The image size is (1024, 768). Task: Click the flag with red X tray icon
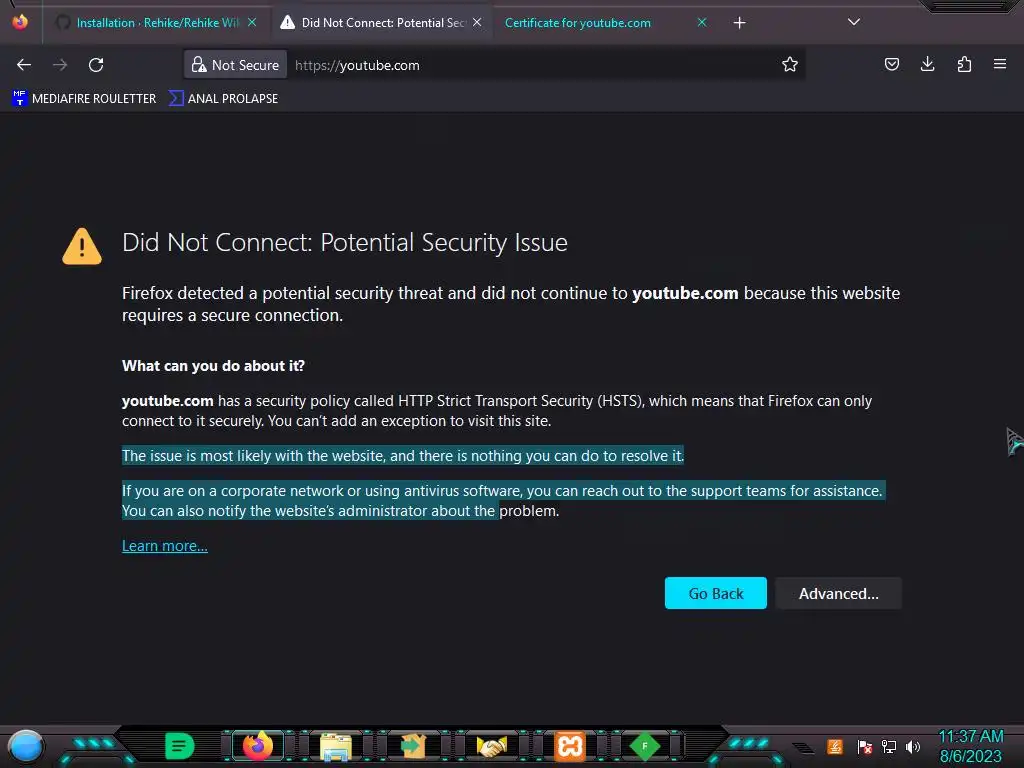tap(865, 746)
